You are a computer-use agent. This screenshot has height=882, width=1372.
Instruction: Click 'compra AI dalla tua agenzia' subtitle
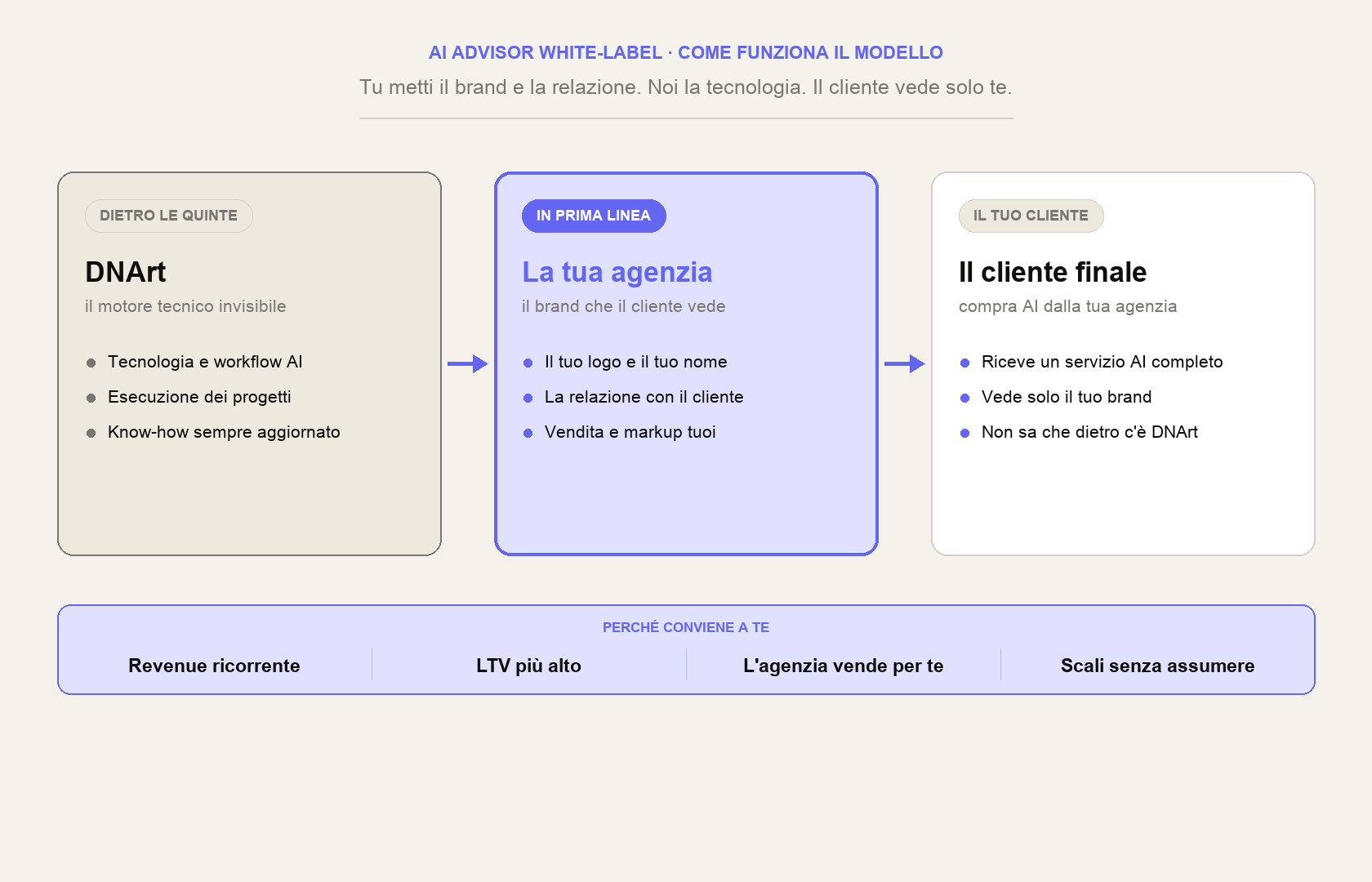click(1067, 306)
